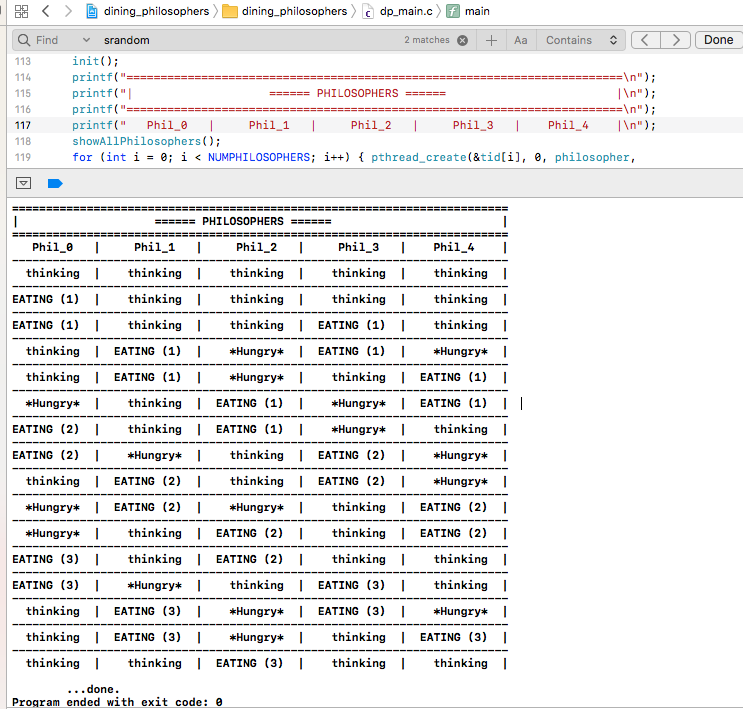Add a search pattern with plus button

coord(491,40)
